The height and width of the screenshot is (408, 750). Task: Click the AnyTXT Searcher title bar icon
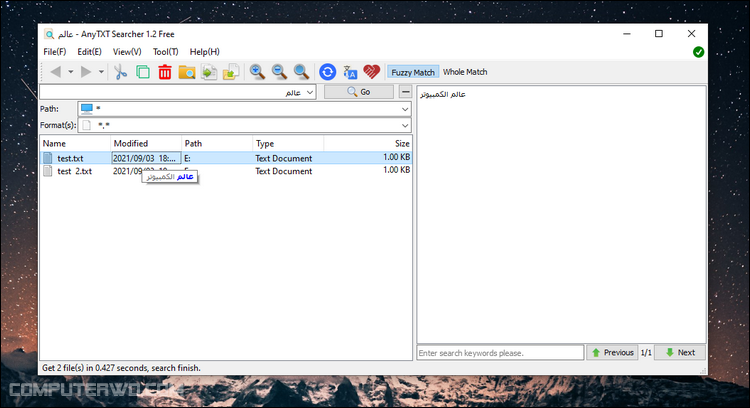(x=49, y=34)
